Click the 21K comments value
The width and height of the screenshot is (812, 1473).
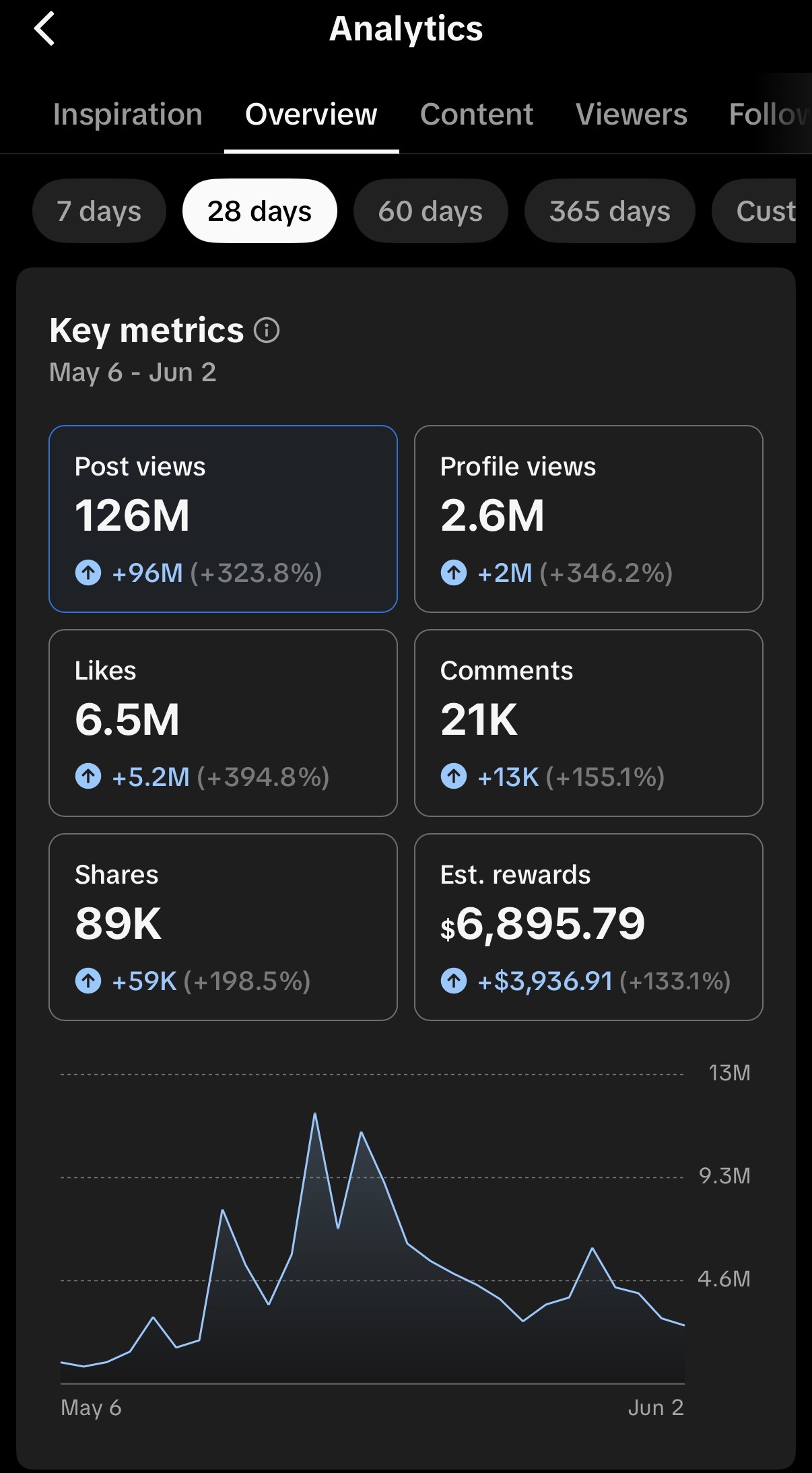coord(479,720)
